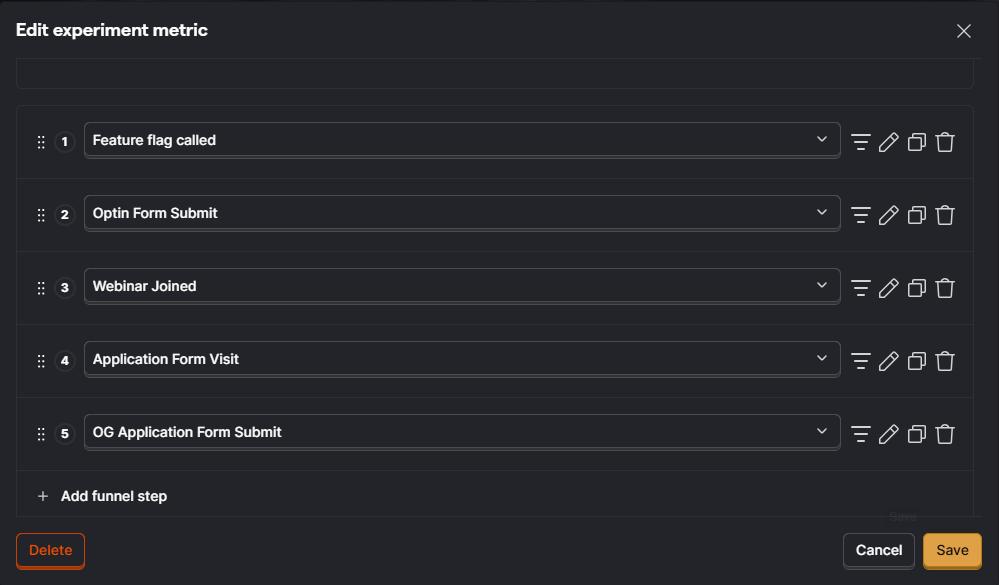Image resolution: width=999 pixels, height=585 pixels.
Task: Click the pencil icon for step 5
Action: [x=888, y=434]
